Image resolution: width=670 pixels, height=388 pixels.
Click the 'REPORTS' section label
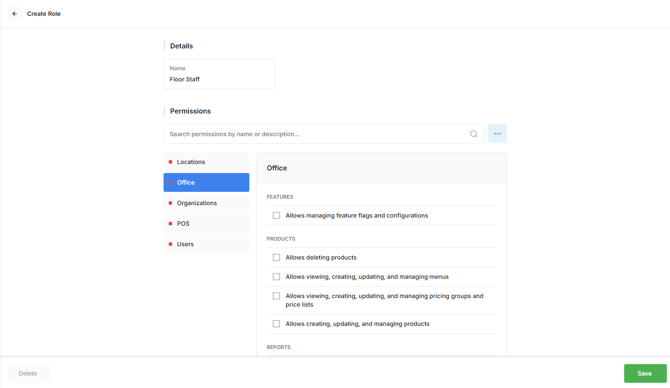(x=279, y=347)
